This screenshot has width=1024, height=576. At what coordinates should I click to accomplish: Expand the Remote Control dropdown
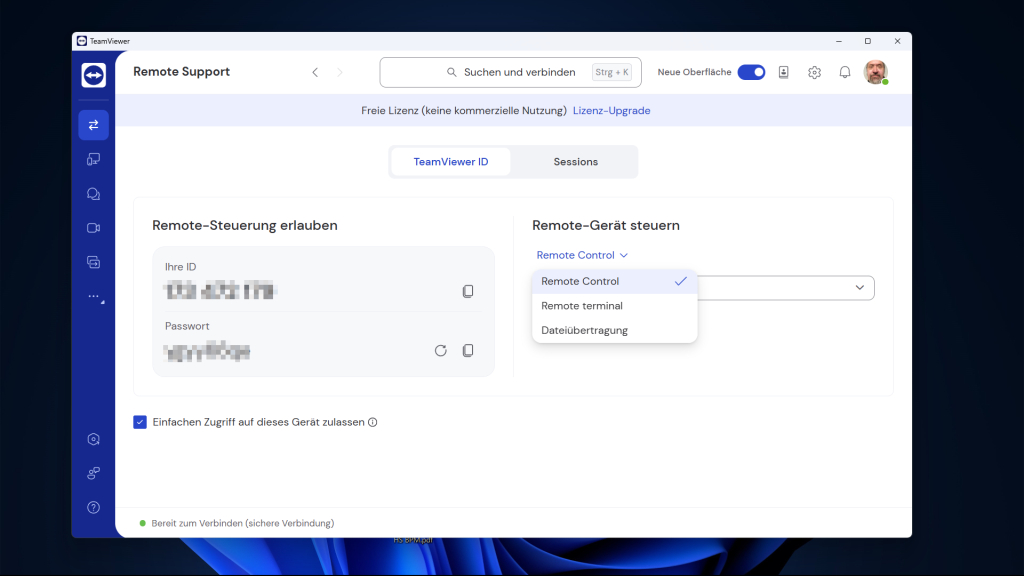[582, 255]
